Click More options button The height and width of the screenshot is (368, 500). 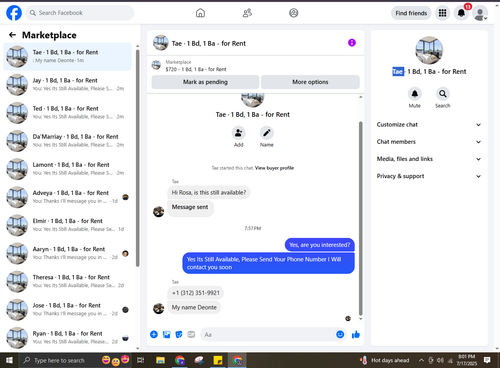310,82
